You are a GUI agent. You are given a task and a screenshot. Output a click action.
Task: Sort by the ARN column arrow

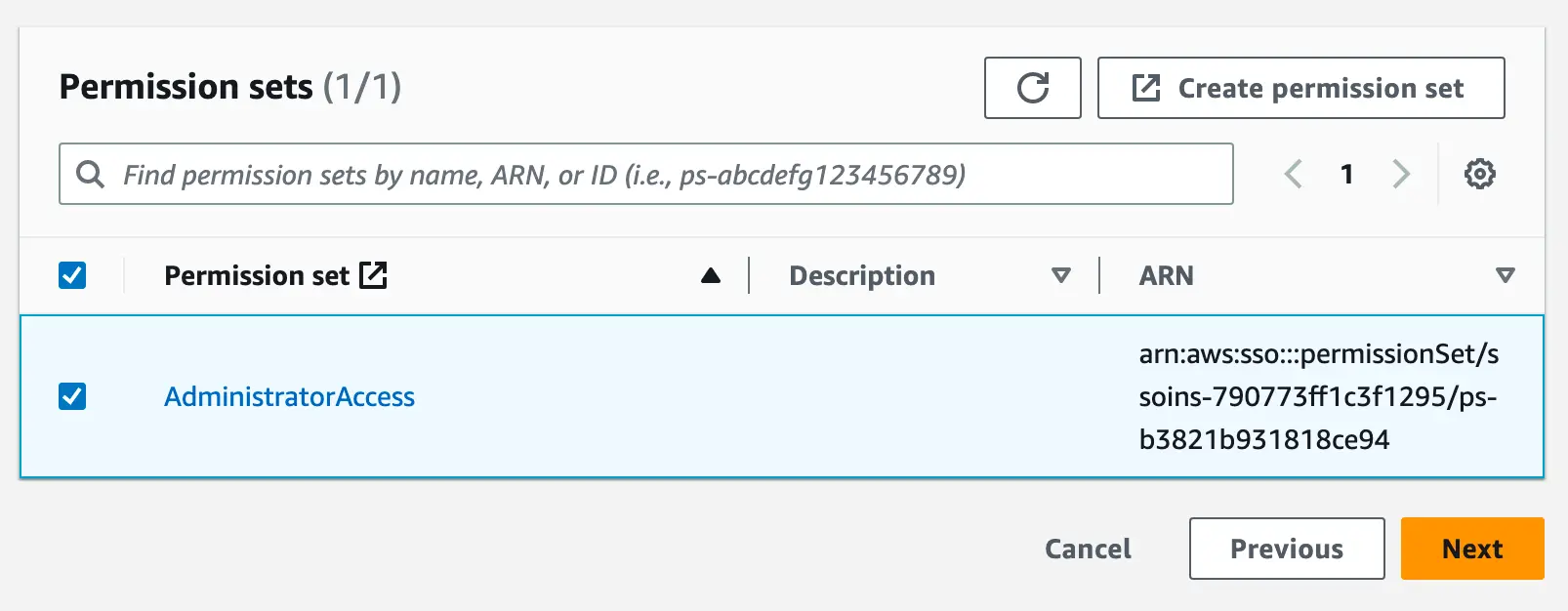(1505, 276)
